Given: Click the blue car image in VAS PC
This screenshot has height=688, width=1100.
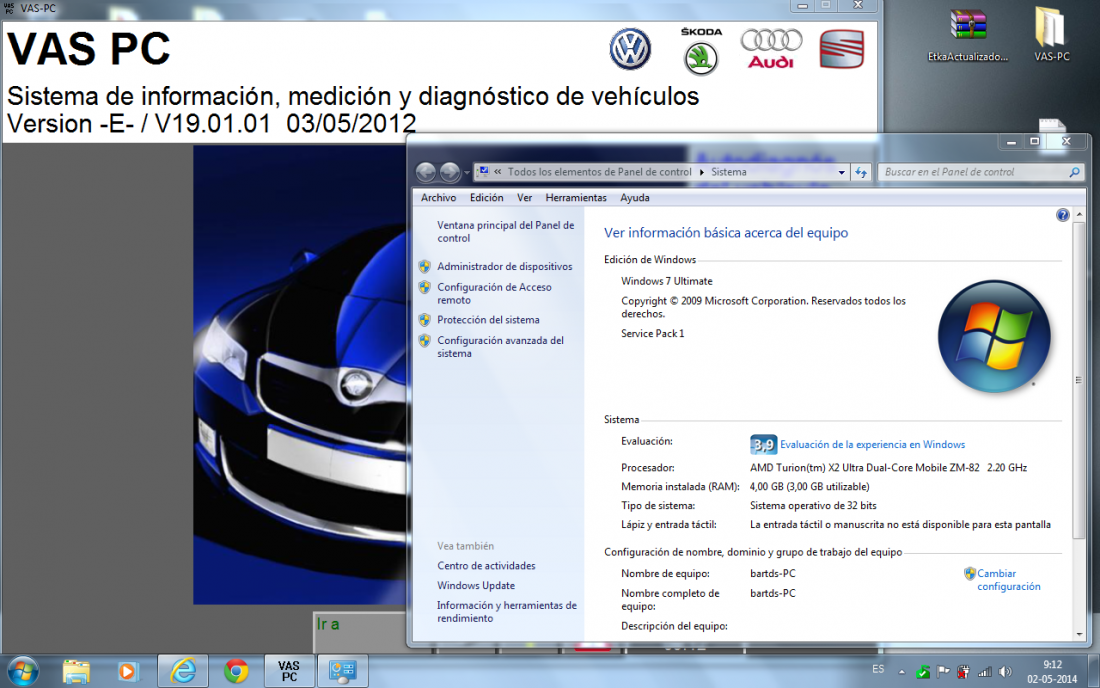Looking at the screenshot, I should tap(300, 375).
